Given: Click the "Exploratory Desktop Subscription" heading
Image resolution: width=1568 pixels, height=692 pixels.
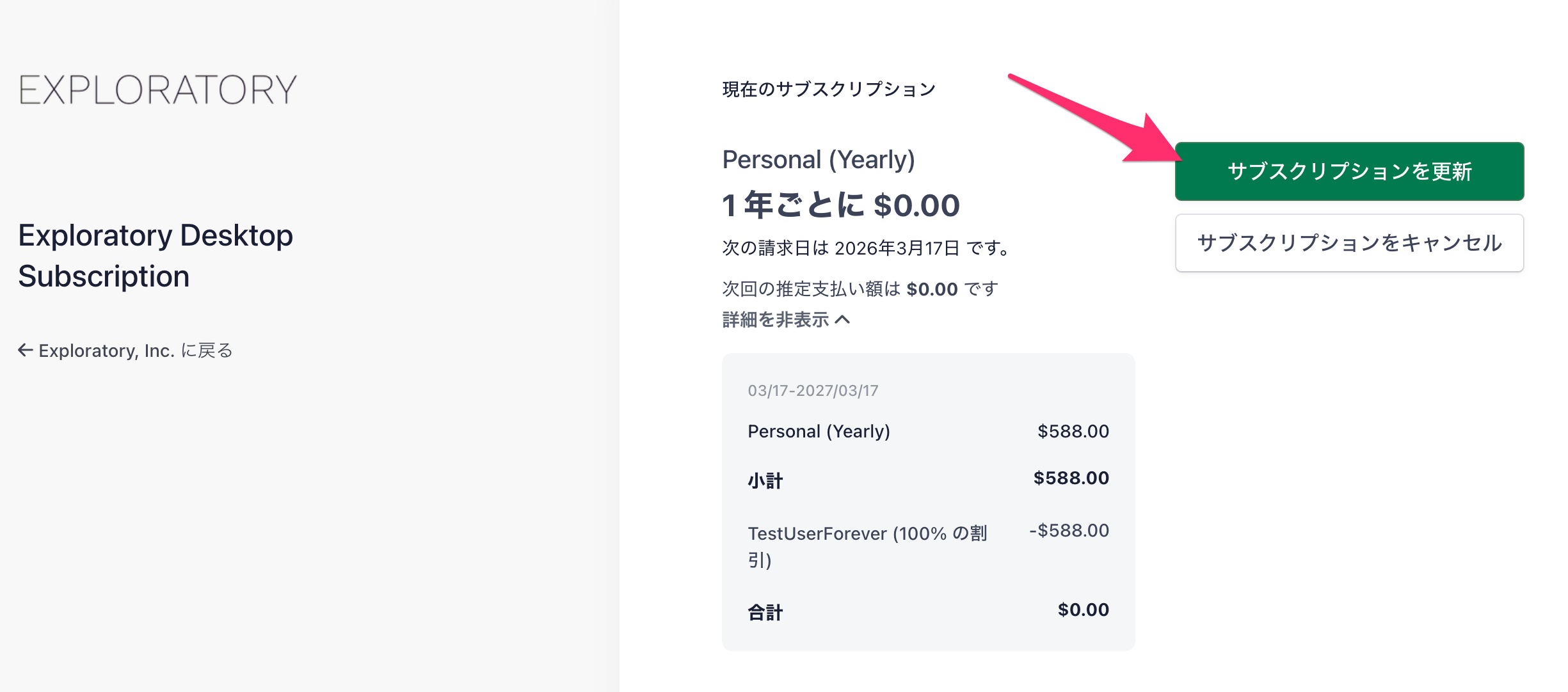Looking at the screenshot, I should [x=156, y=256].
